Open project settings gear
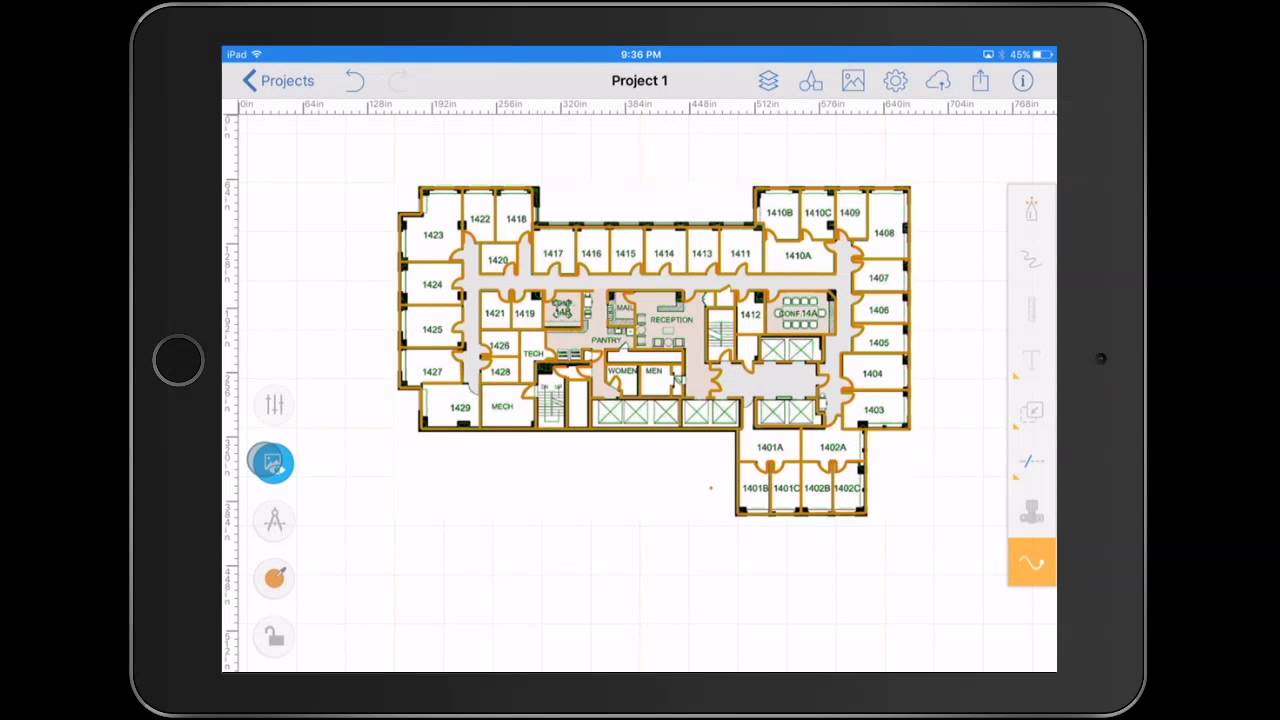Image resolution: width=1280 pixels, height=720 pixels. [895, 81]
